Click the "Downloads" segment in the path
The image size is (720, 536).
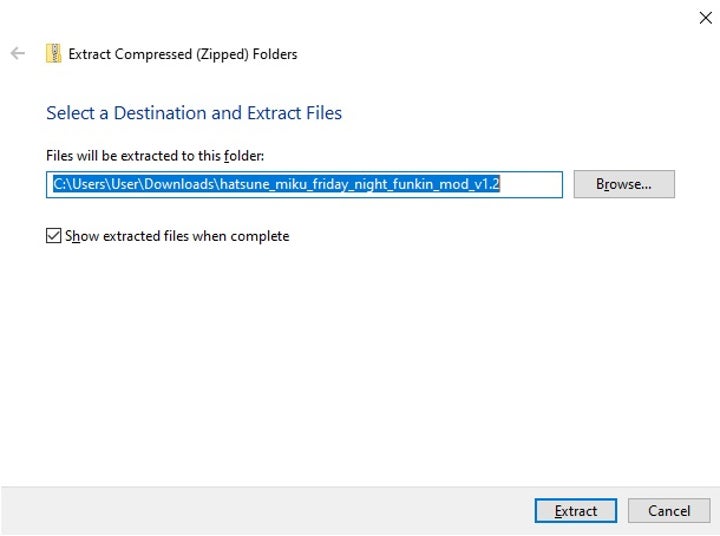click(185, 185)
